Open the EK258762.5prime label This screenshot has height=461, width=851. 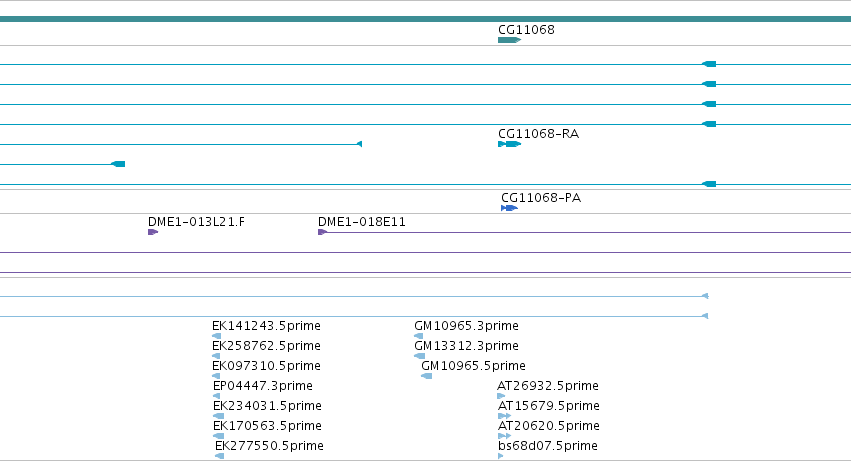266,346
